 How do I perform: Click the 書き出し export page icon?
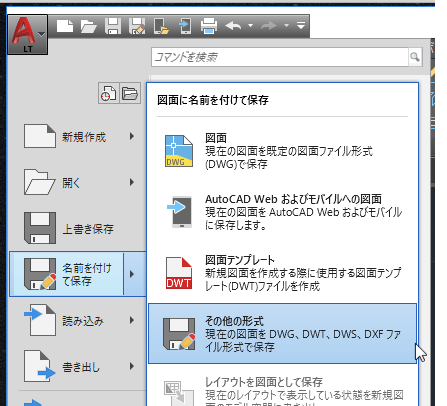(x=40, y=366)
